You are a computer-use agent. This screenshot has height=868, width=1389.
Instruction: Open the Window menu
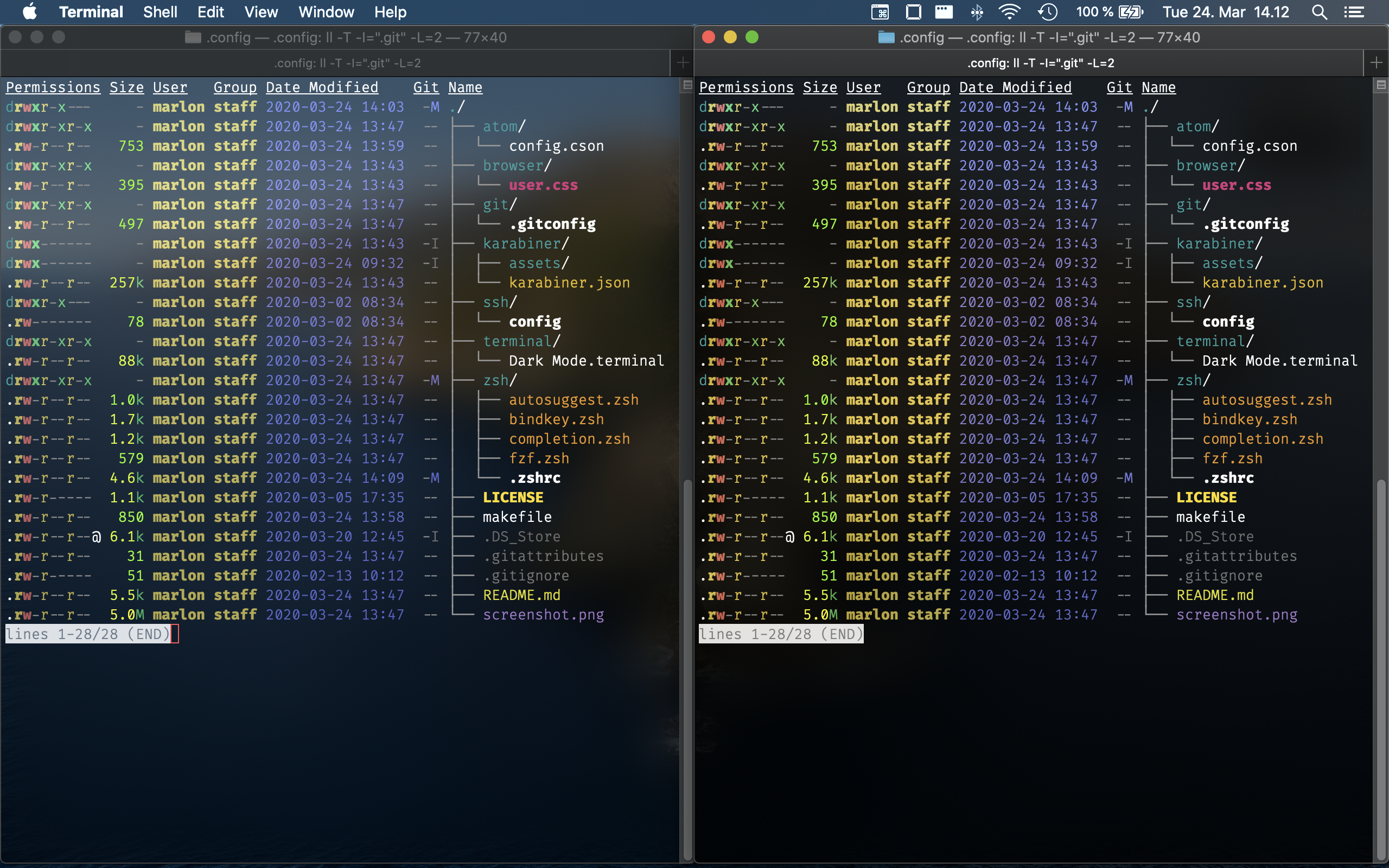click(326, 12)
